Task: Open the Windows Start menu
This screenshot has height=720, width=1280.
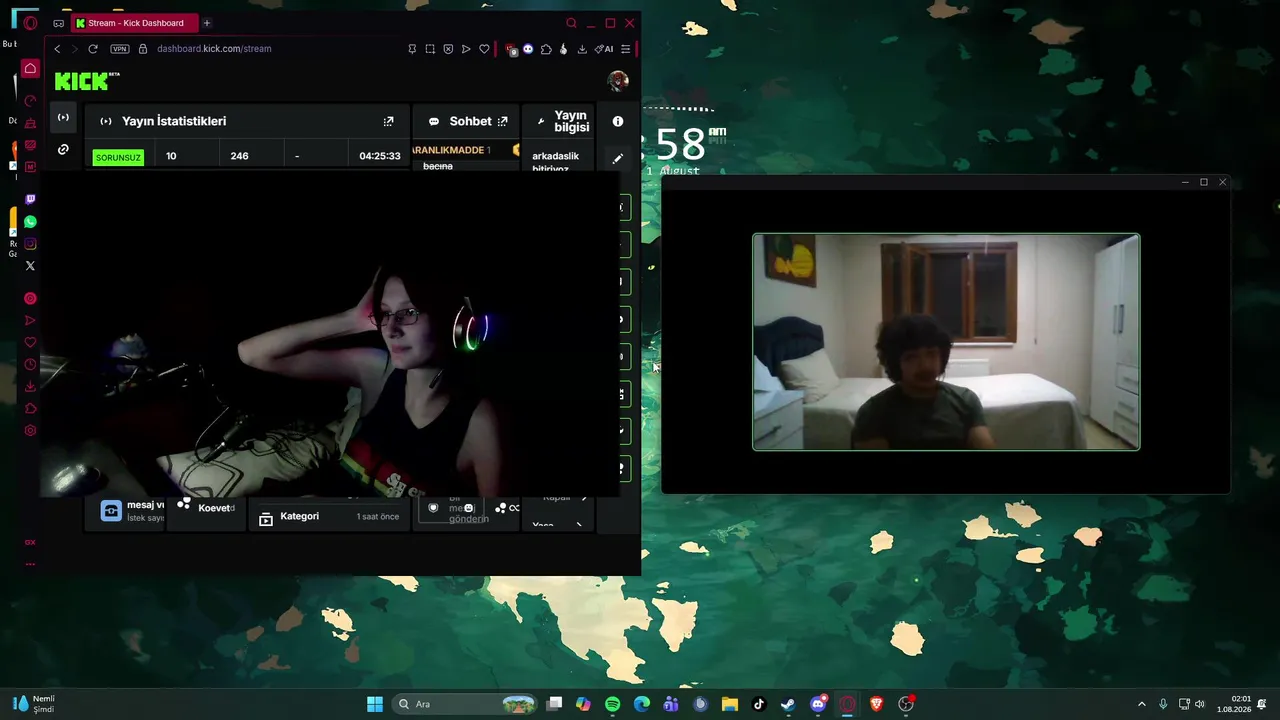Action: (375, 704)
